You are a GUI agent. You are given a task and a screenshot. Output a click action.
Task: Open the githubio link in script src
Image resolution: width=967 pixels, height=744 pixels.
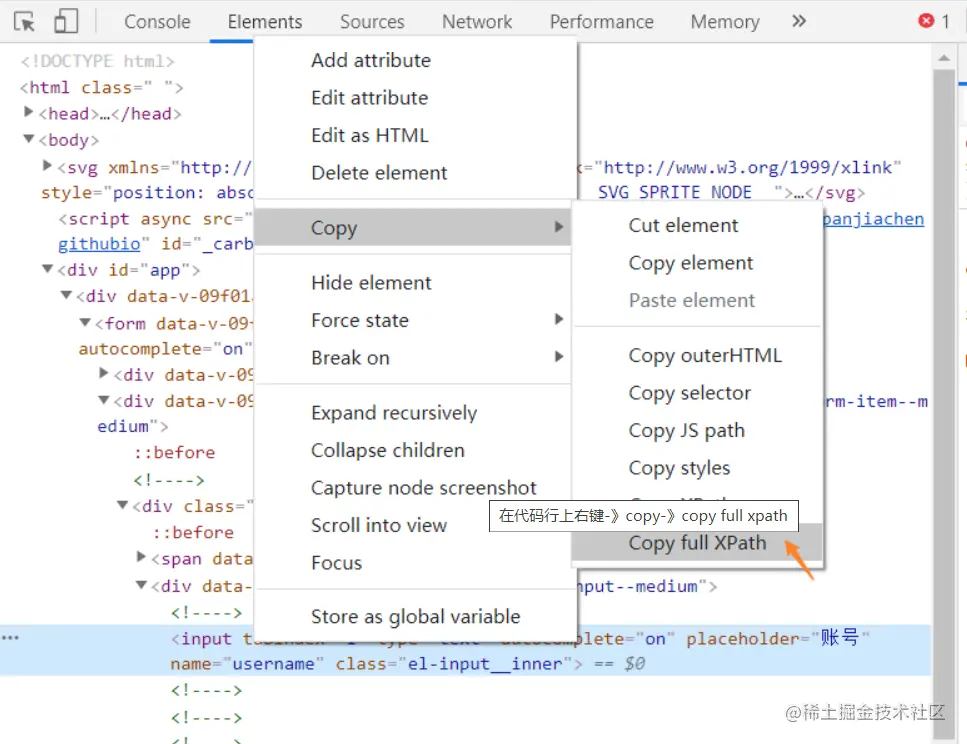[99, 244]
